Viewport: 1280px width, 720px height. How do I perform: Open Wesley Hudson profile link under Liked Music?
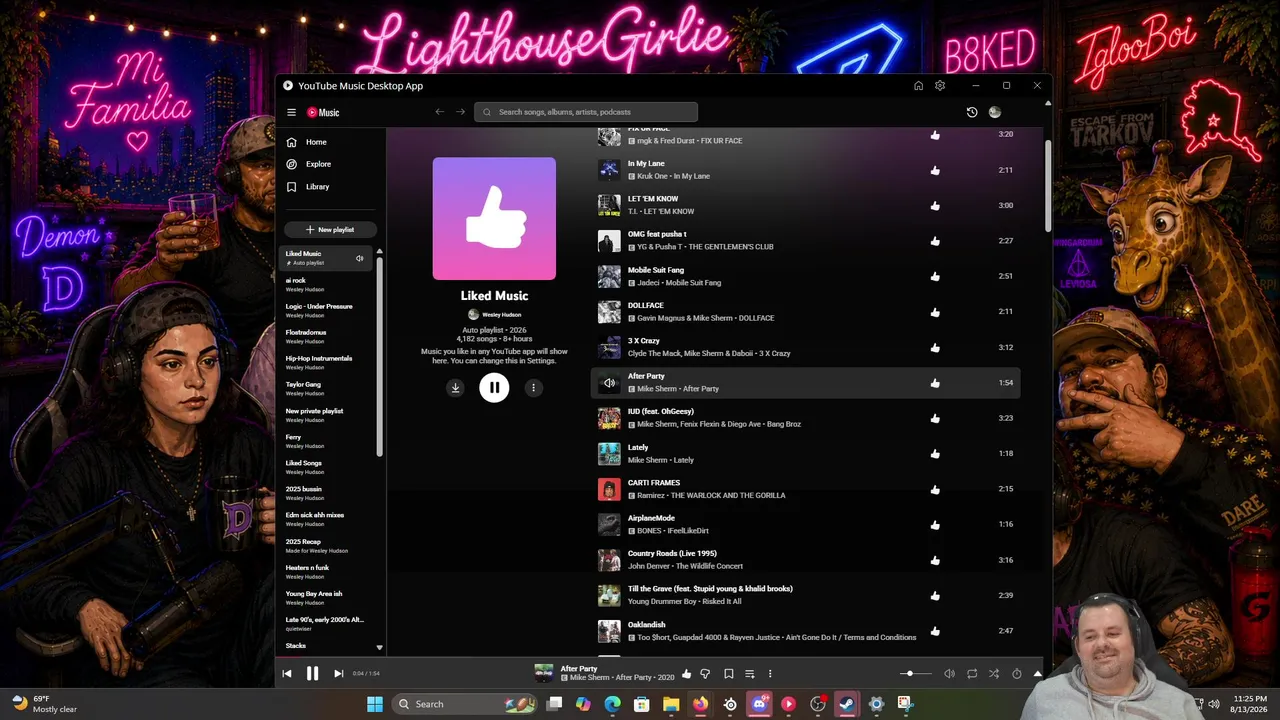click(494, 315)
